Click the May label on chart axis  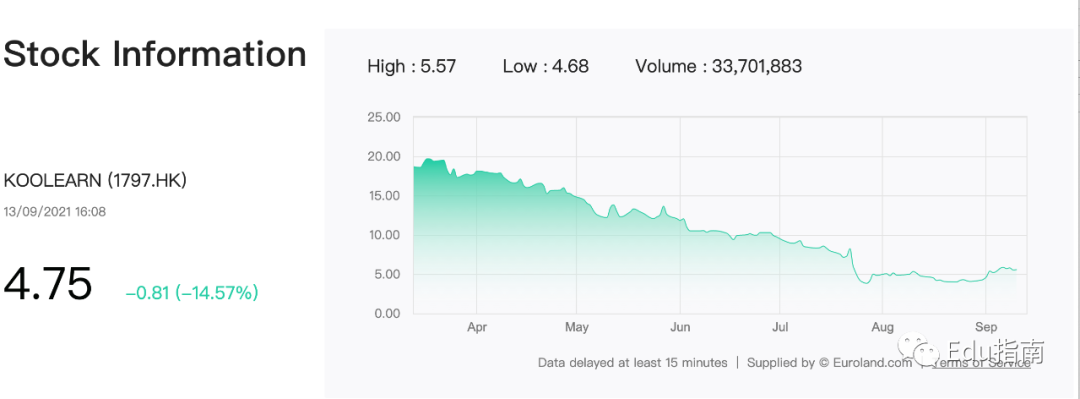tap(577, 327)
